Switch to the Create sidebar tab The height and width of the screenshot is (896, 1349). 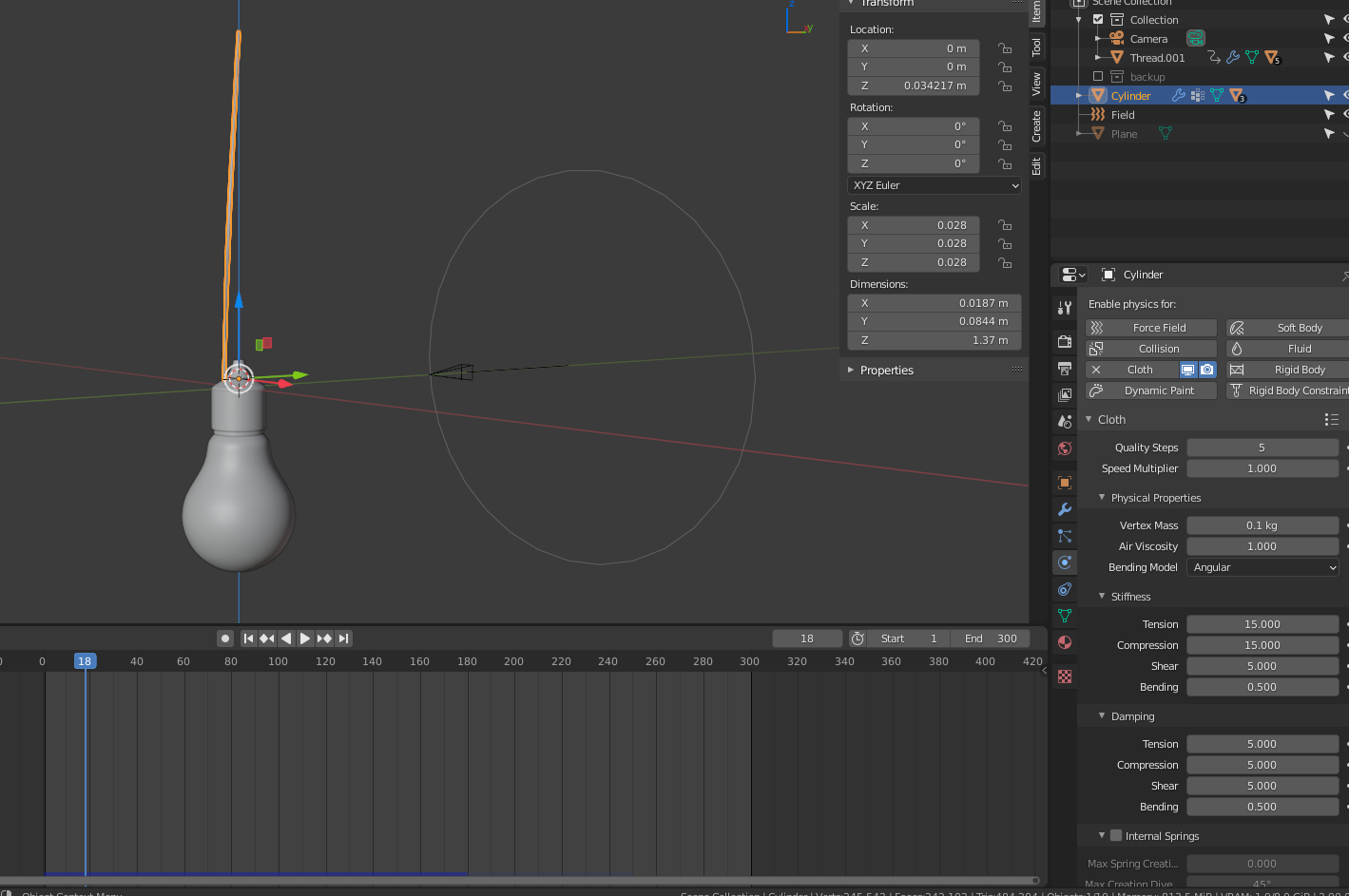[1036, 125]
